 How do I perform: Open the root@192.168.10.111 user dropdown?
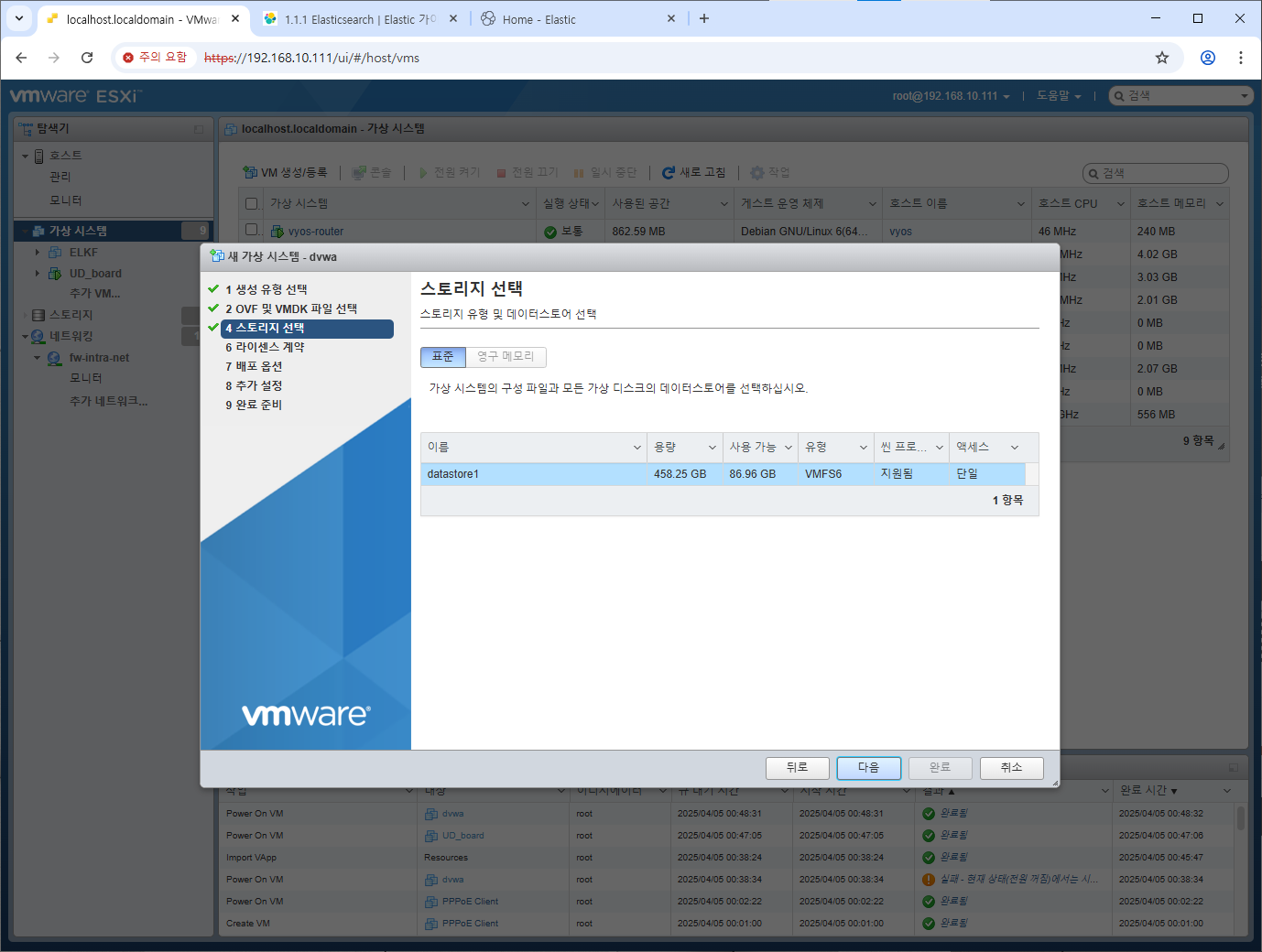coord(952,96)
